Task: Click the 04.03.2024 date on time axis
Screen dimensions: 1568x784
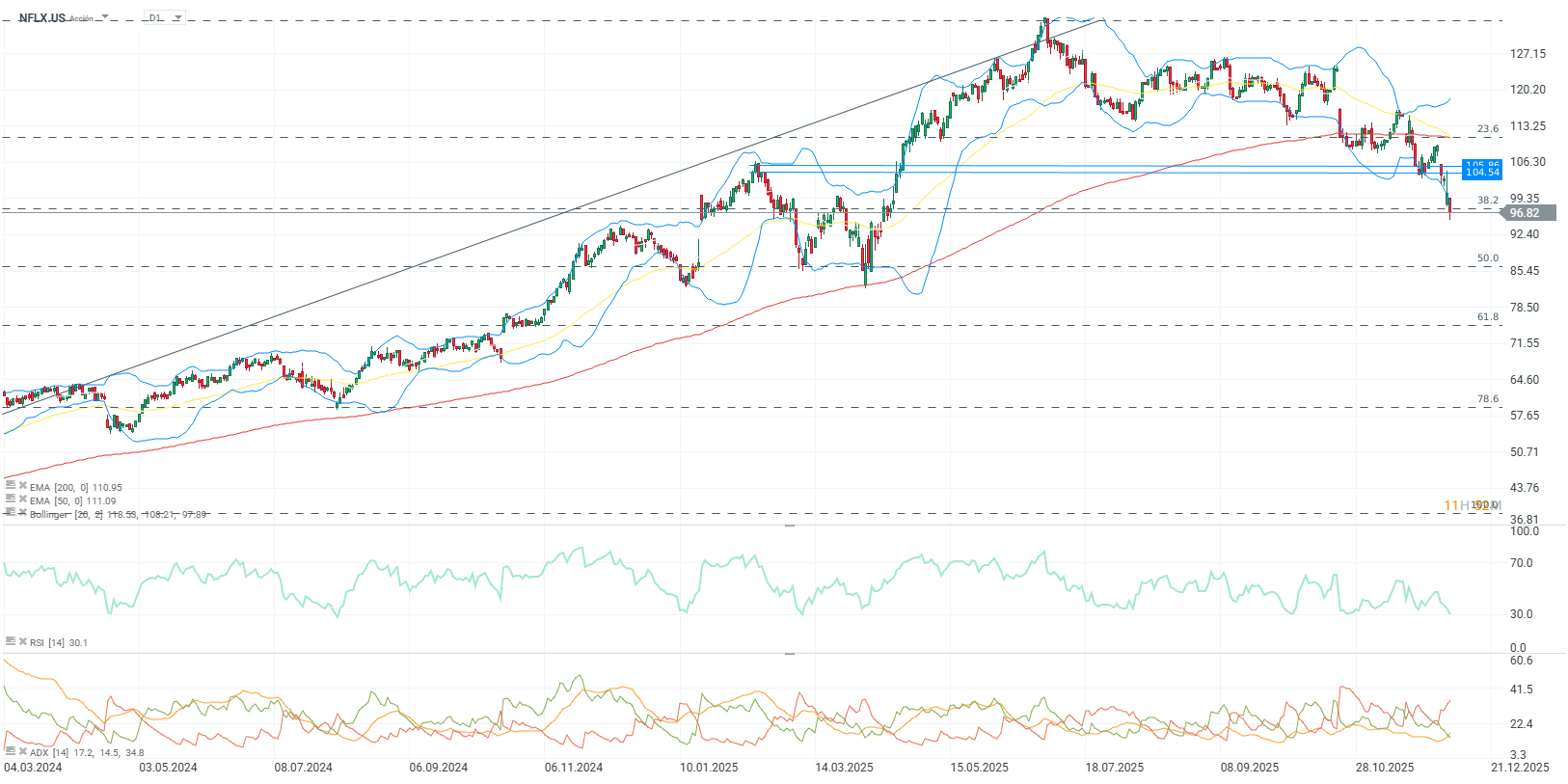Action: [33, 768]
